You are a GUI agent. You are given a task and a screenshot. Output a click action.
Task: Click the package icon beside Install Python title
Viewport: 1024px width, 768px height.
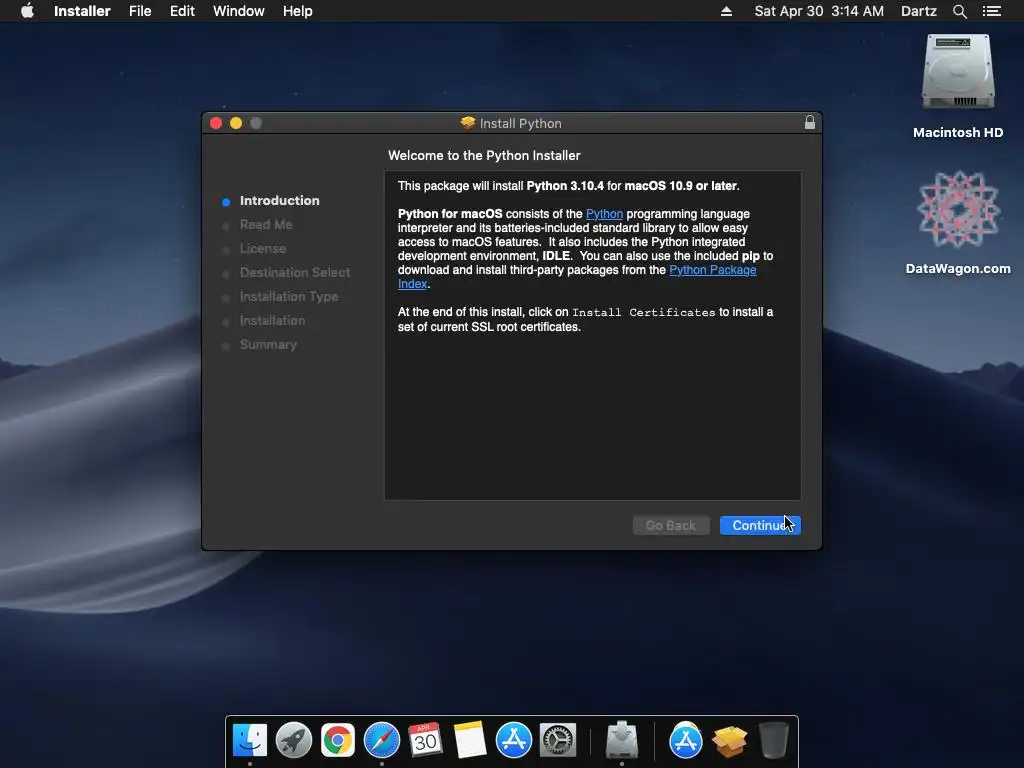pyautogui.click(x=468, y=123)
